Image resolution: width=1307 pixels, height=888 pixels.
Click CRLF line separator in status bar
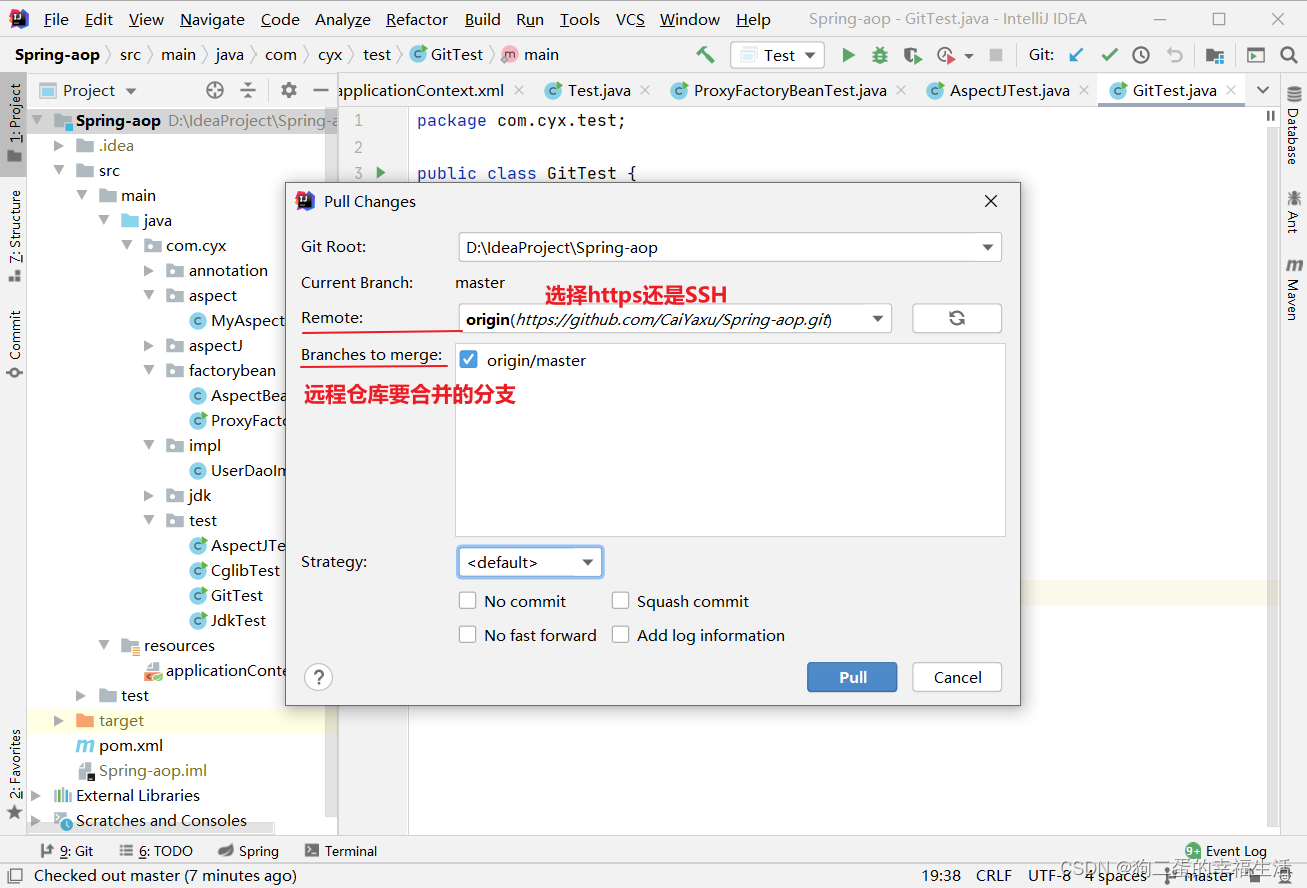[993, 875]
